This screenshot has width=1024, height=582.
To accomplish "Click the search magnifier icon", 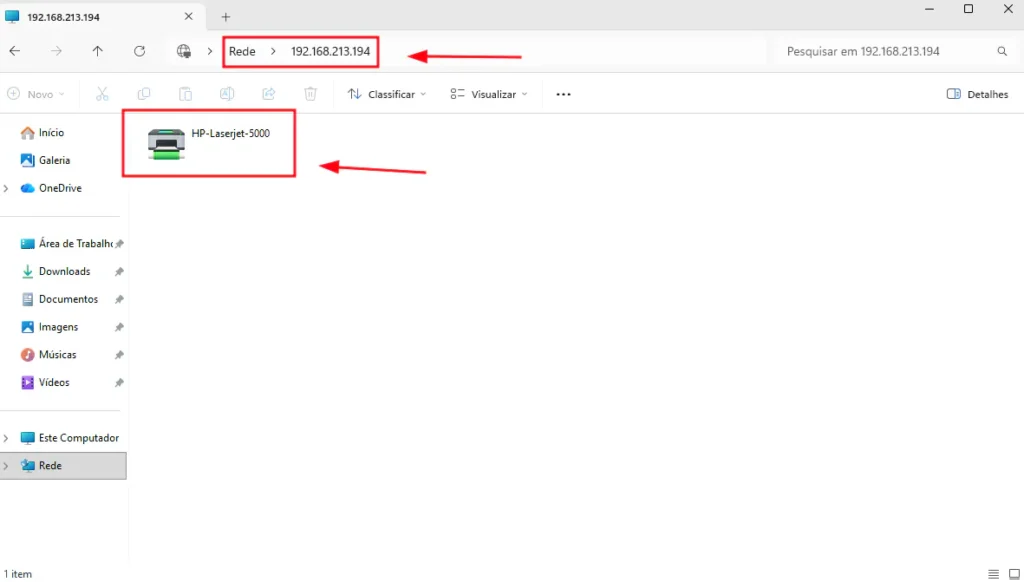I will click(x=1002, y=51).
